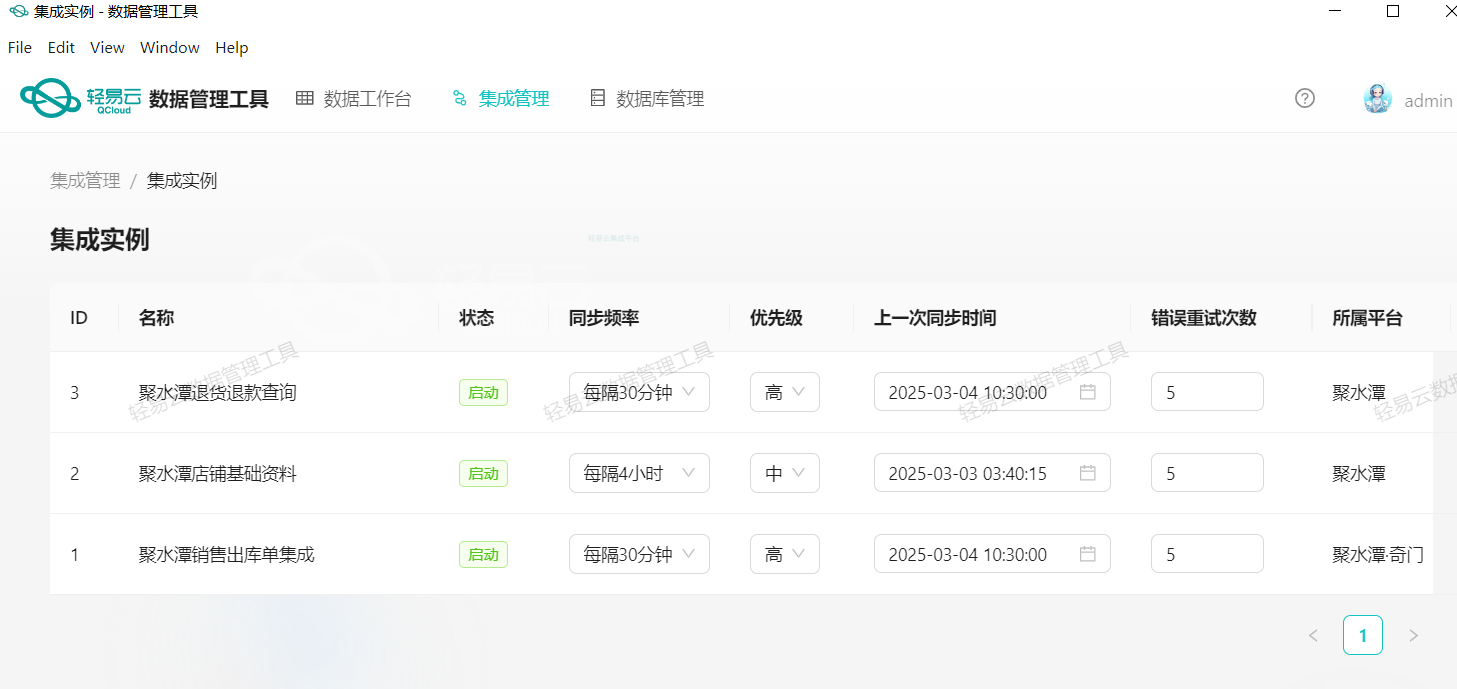Open the Window menu
This screenshot has width=1457, height=689.
(x=170, y=47)
